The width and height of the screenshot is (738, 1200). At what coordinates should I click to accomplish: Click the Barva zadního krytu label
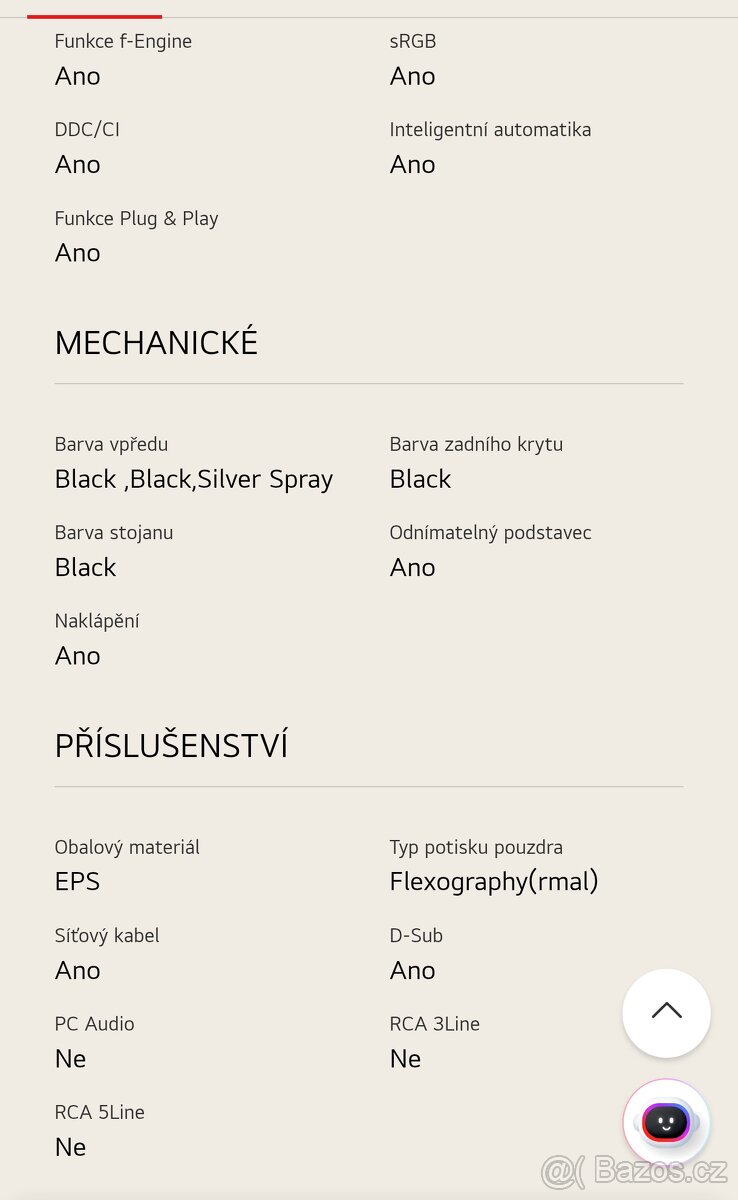[476, 444]
